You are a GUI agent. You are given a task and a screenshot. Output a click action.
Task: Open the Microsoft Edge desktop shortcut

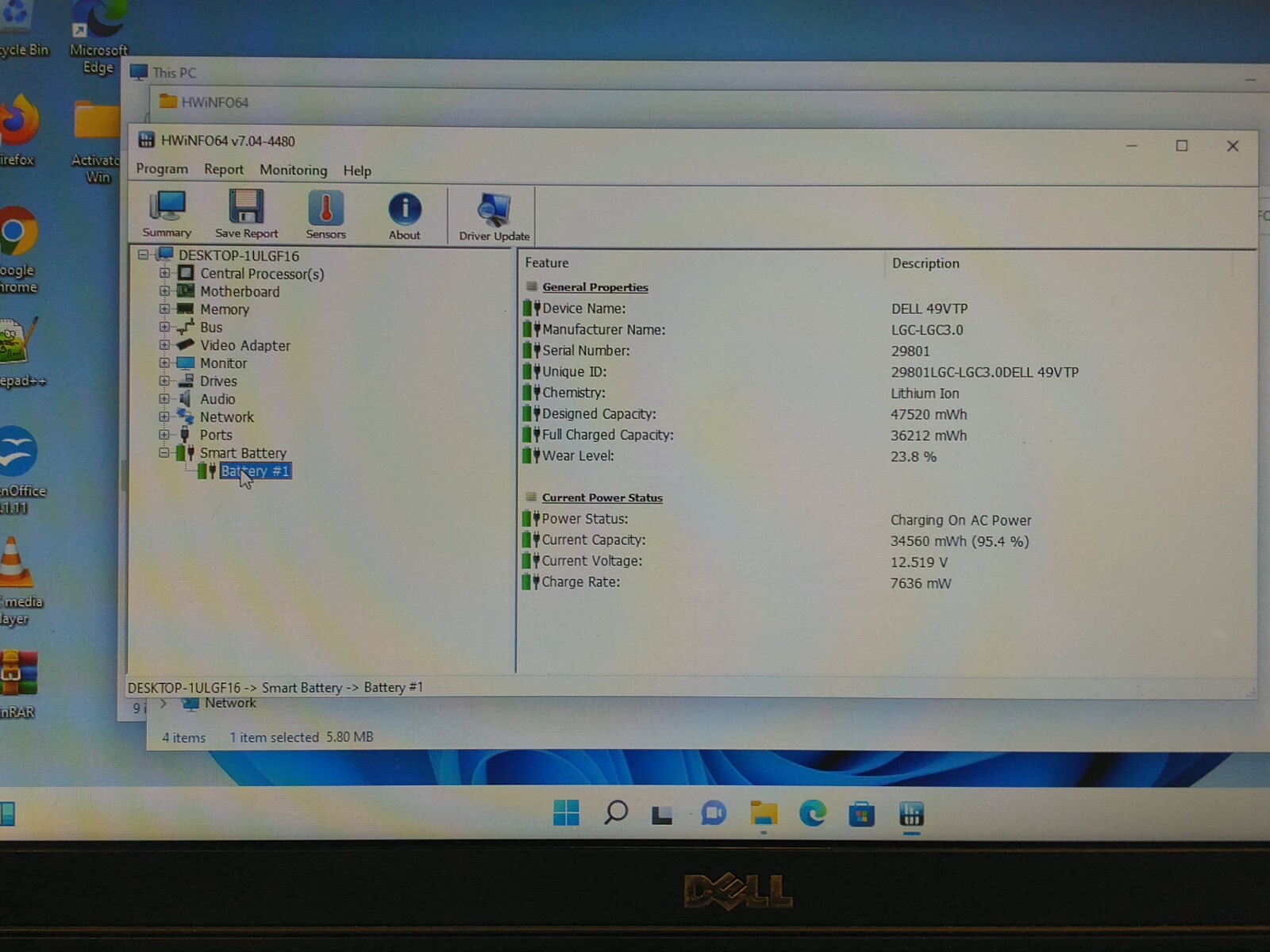coord(98,37)
